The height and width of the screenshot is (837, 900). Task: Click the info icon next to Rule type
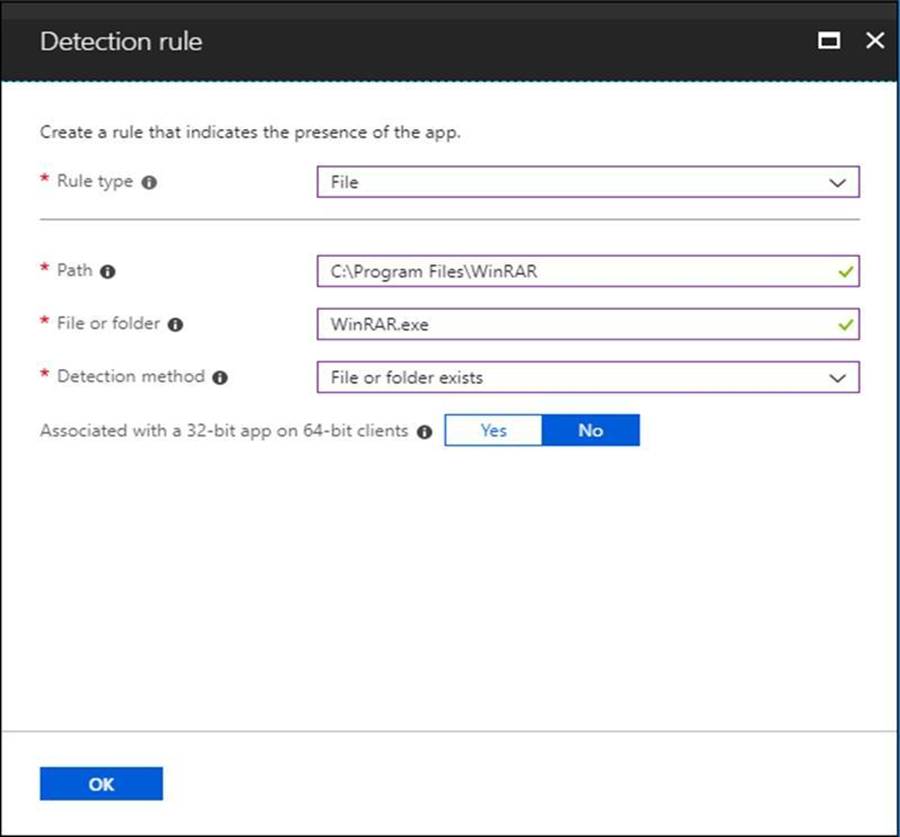[x=149, y=183]
